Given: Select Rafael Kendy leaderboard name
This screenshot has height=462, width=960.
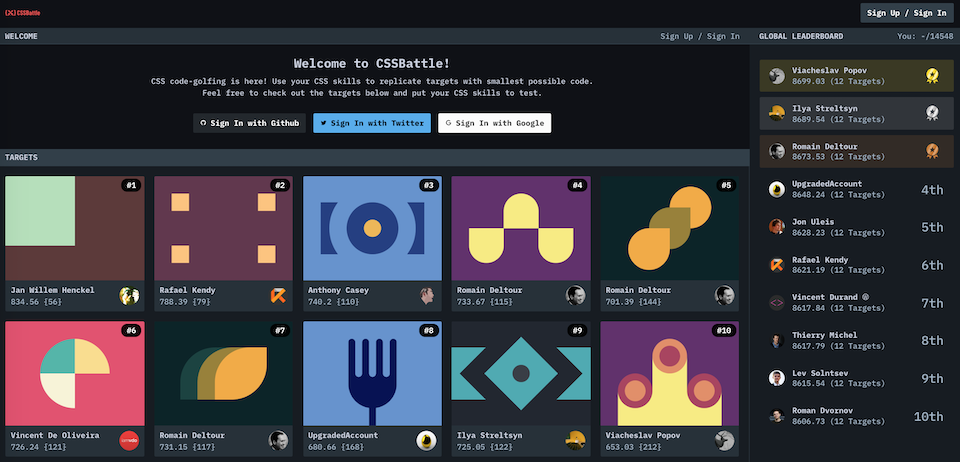Looking at the screenshot, I should click(x=820, y=259).
